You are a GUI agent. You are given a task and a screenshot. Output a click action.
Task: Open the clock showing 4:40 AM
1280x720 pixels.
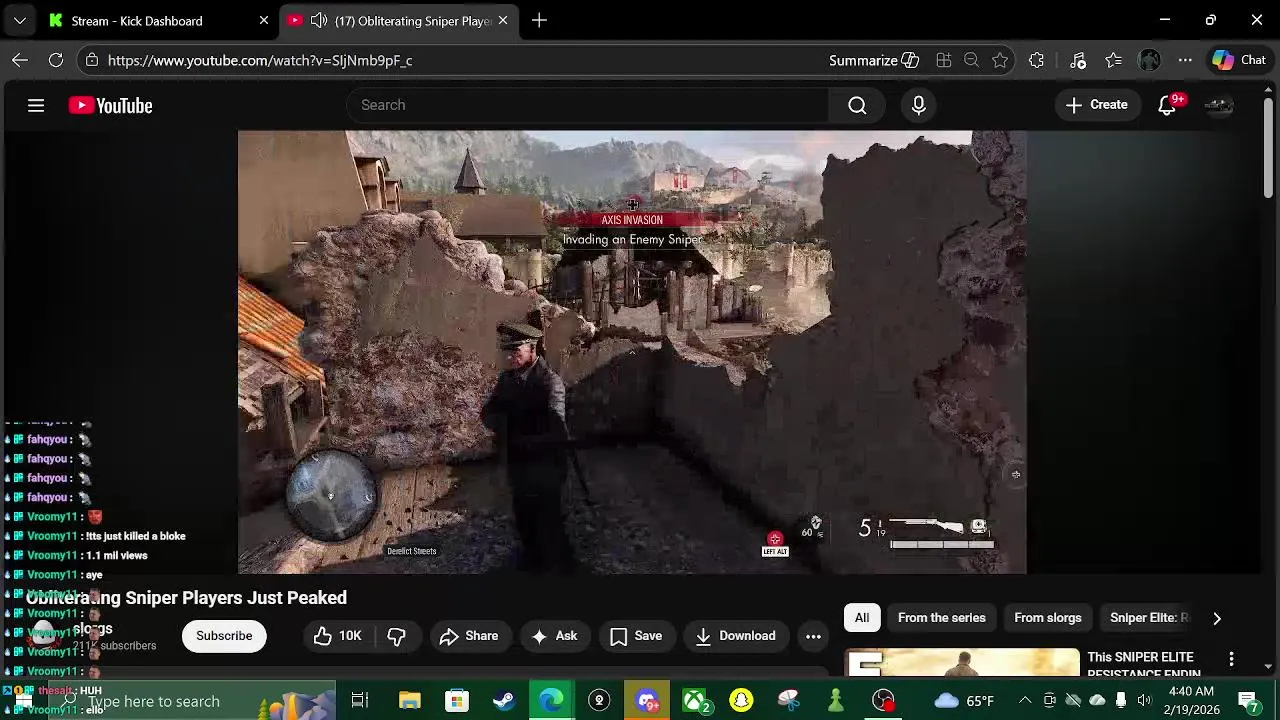(x=1191, y=701)
